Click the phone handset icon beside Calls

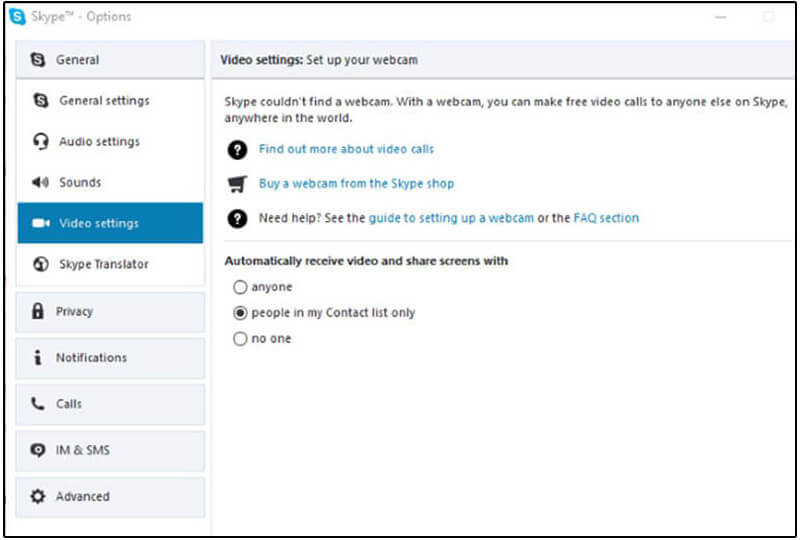pos(38,404)
